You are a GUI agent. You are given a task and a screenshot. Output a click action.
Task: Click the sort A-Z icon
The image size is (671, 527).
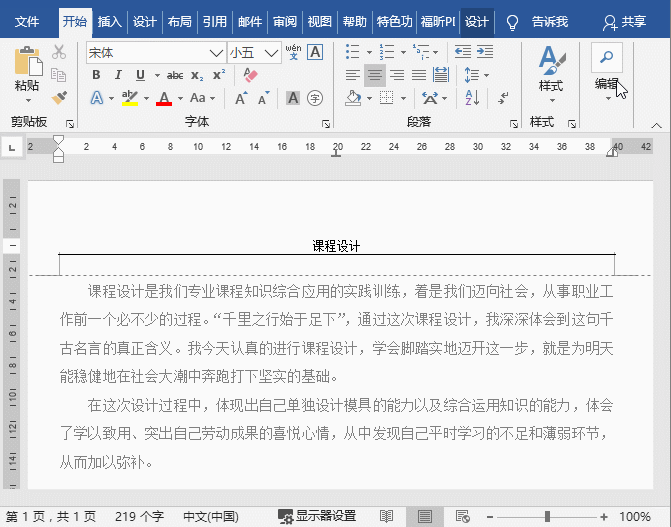[x=472, y=98]
